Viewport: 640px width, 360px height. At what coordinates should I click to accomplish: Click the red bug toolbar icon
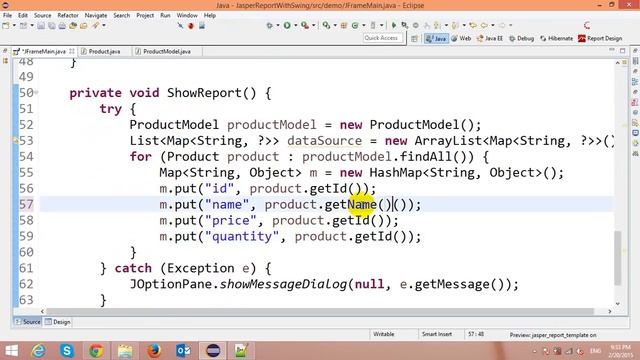(x=191, y=26)
